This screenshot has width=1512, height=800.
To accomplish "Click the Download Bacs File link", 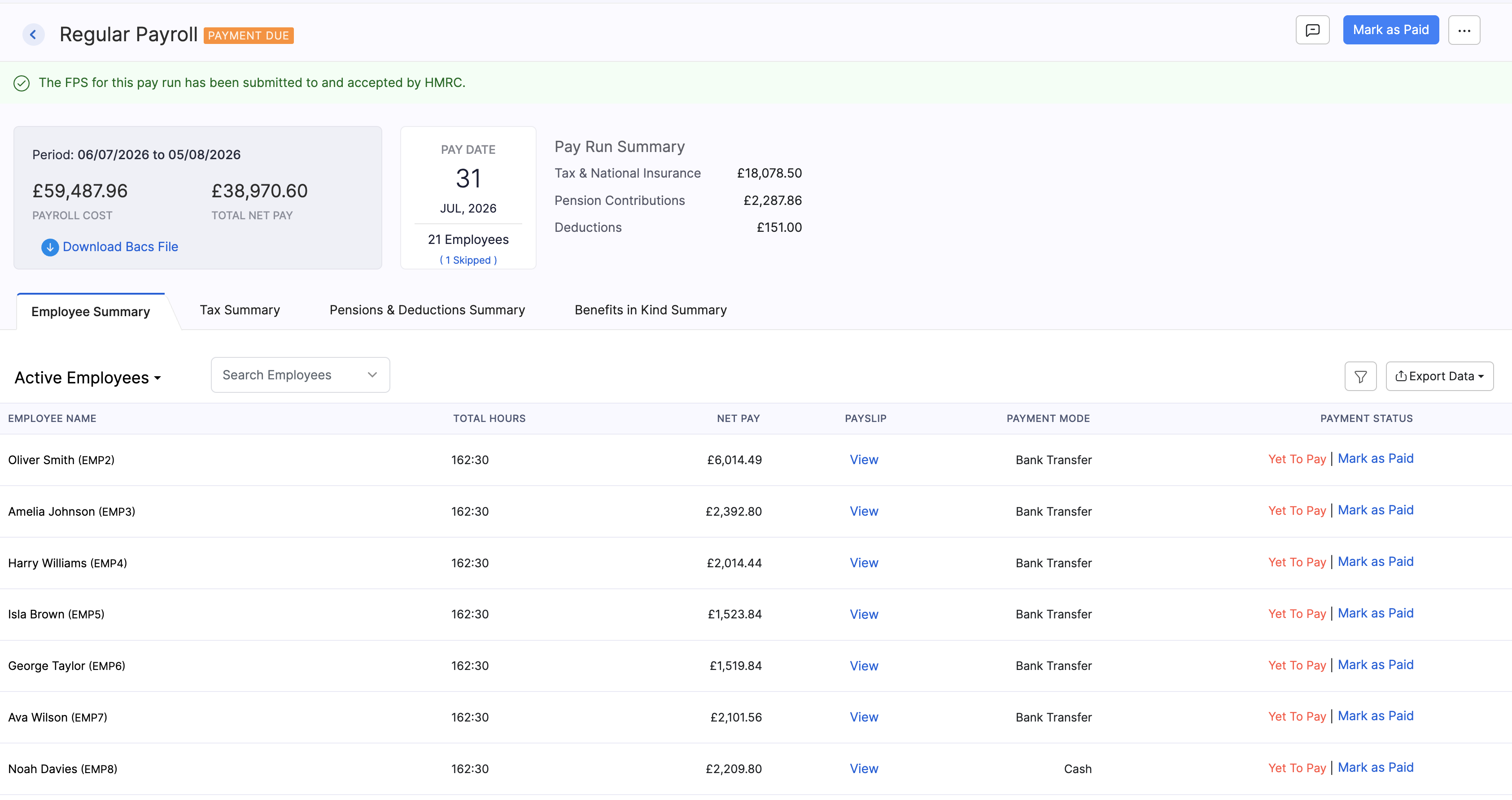I will [x=120, y=247].
